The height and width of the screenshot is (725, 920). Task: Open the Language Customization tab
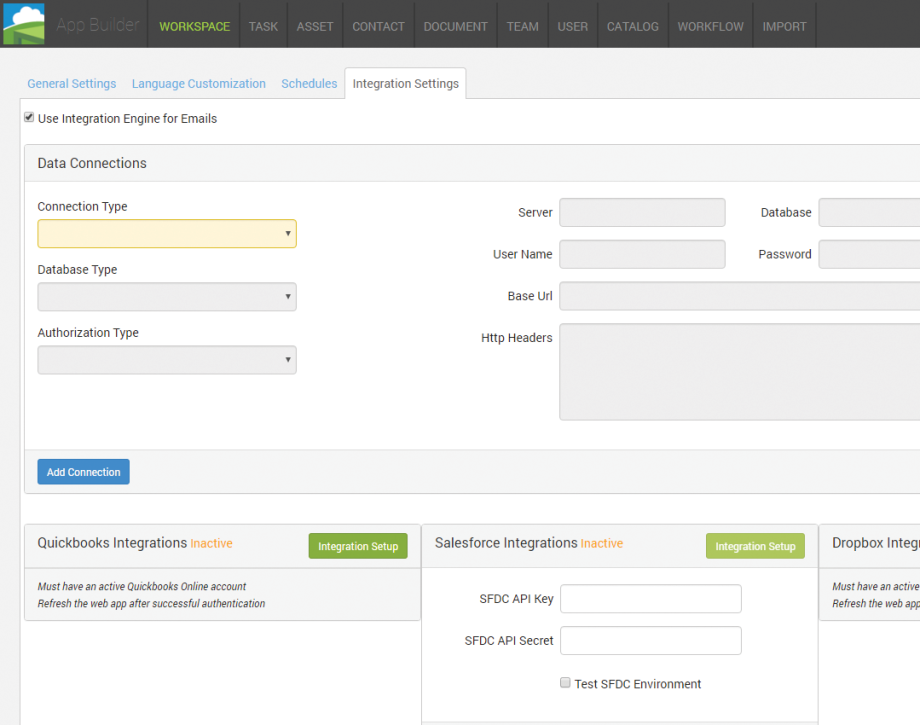(x=198, y=84)
